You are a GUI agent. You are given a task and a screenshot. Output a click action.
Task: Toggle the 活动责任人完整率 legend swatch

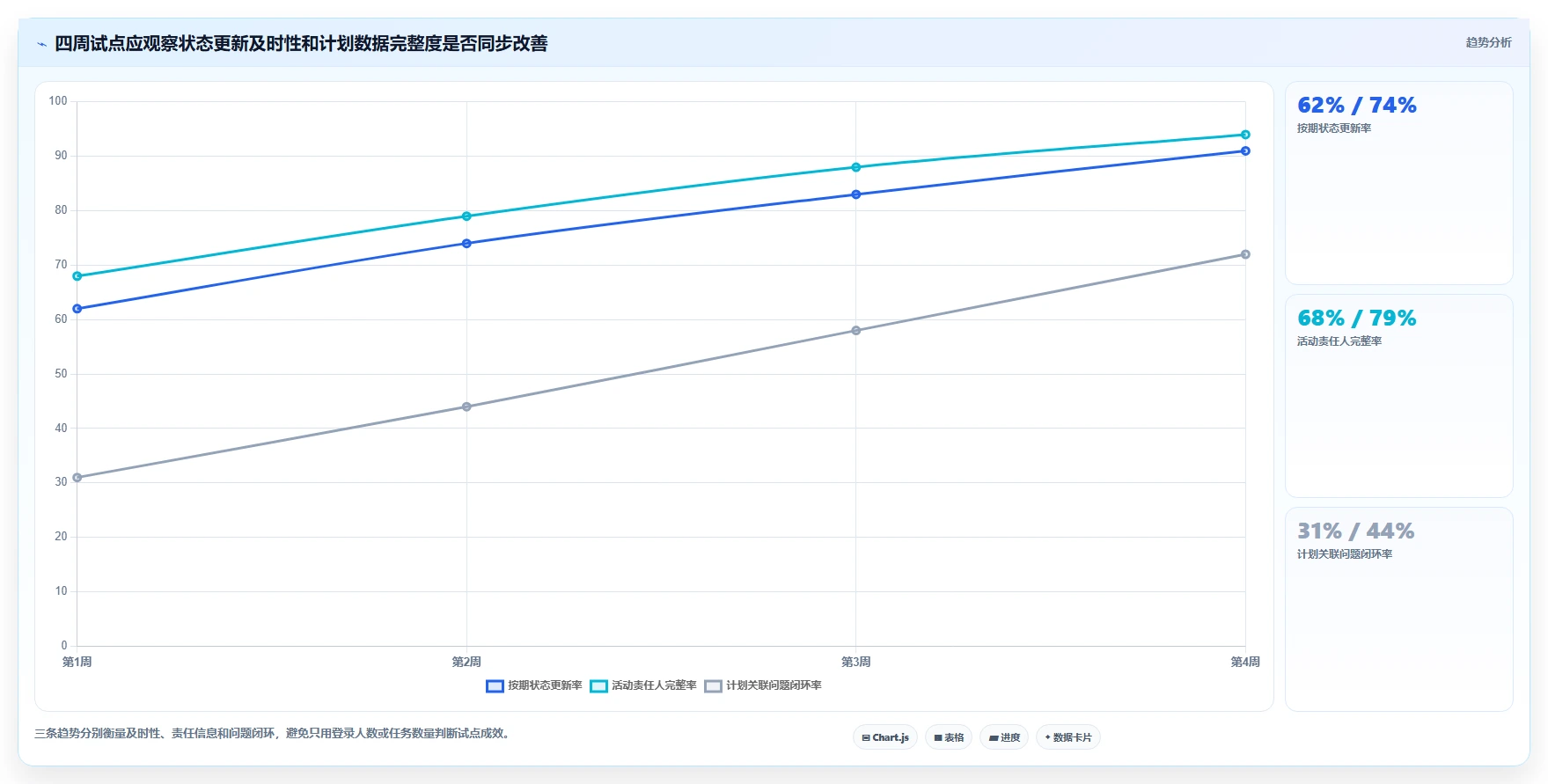coord(598,686)
